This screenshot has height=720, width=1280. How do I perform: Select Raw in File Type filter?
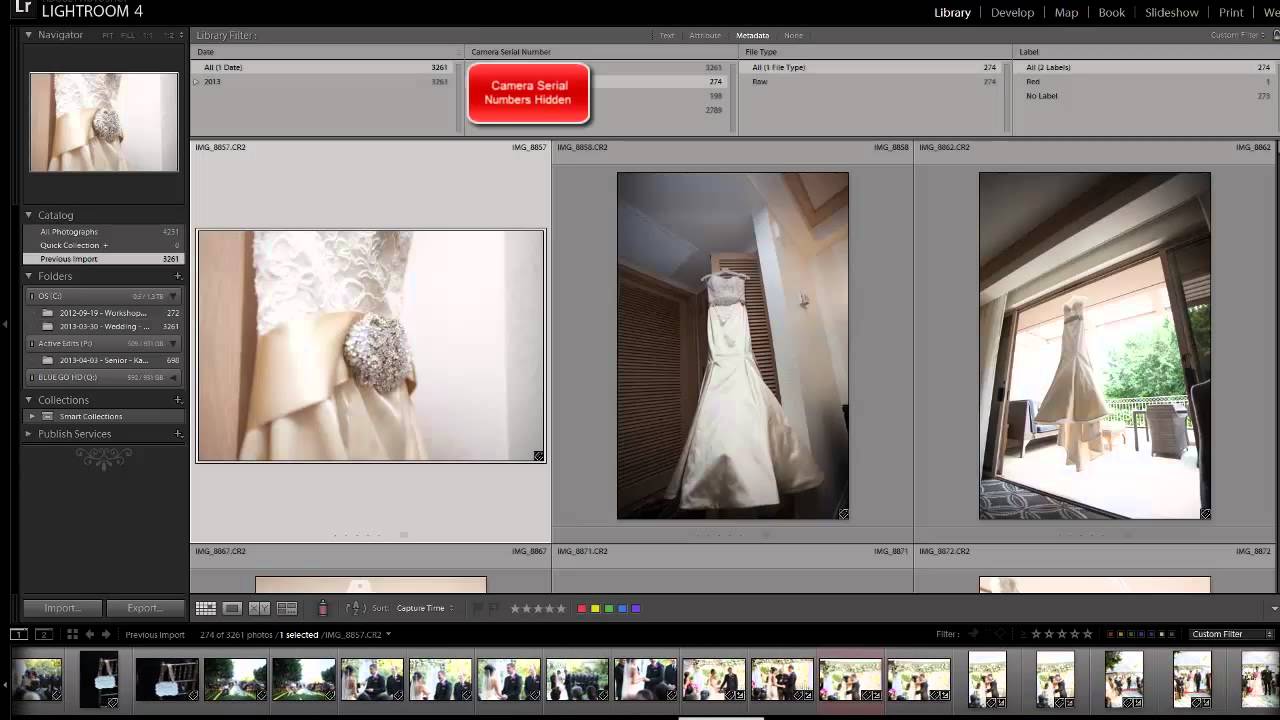873,82
